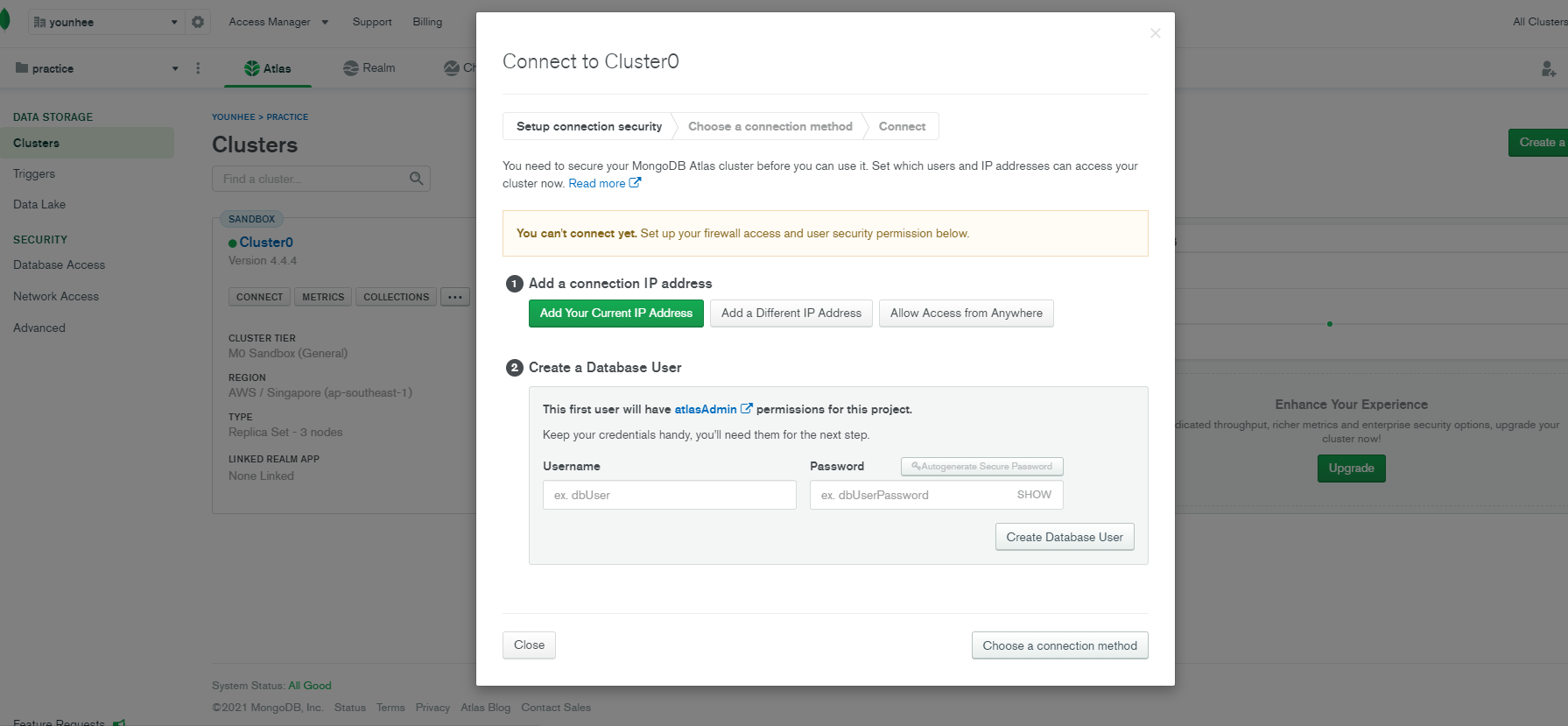Expand the Access Manager menu
Screen dimensions: 1568x726
pos(278,22)
